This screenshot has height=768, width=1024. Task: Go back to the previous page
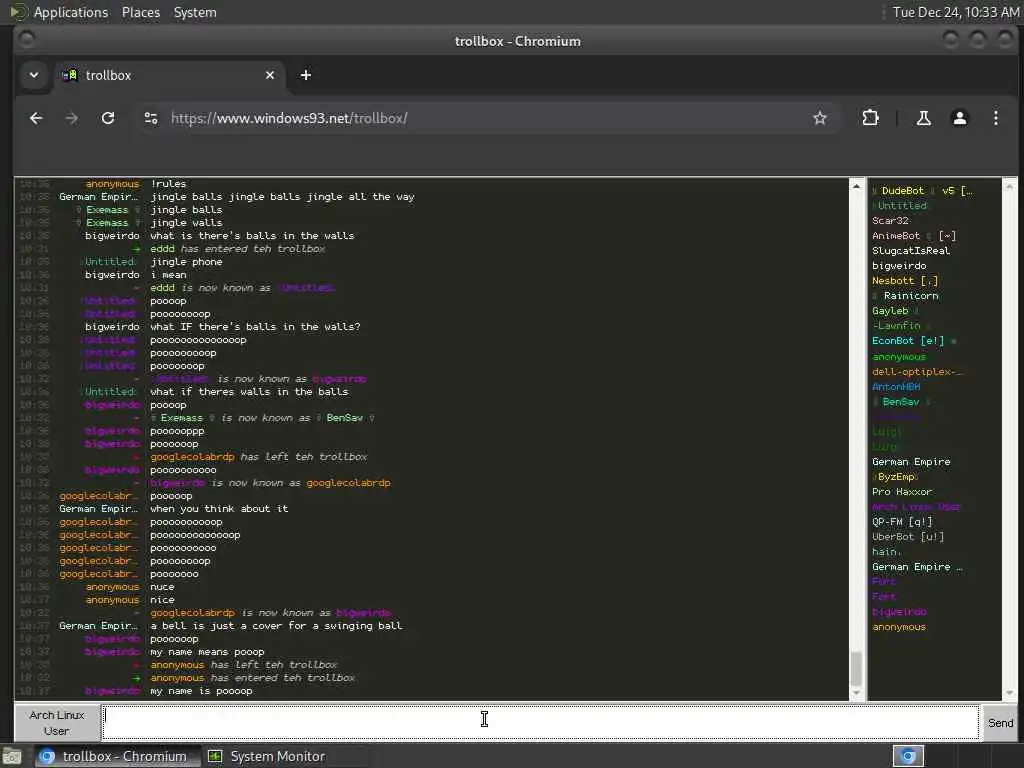click(x=36, y=118)
